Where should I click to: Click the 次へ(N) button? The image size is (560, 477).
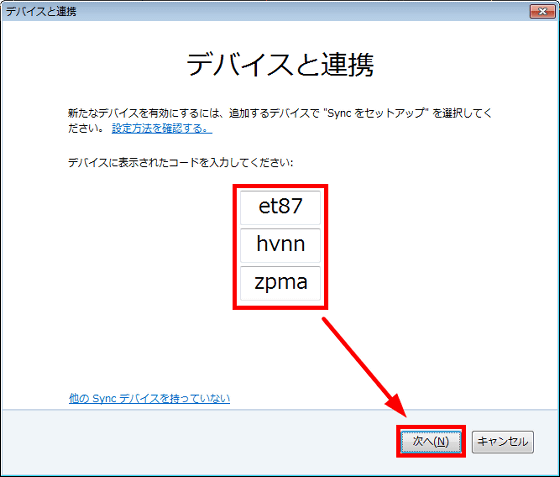(x=431, y=442)
